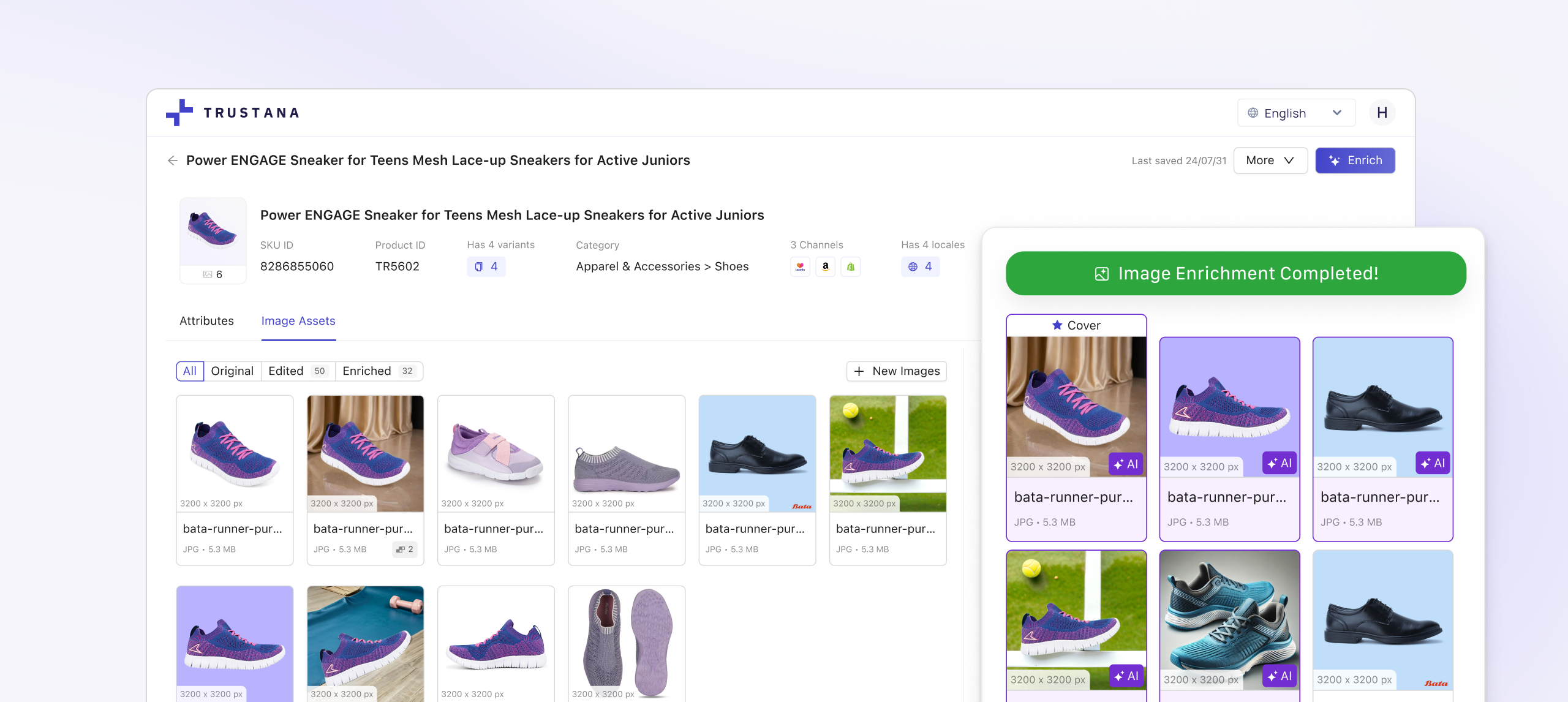Open the English language dropdown
The height and width of the screenshot is (702, 1568).
point(1295,112)
